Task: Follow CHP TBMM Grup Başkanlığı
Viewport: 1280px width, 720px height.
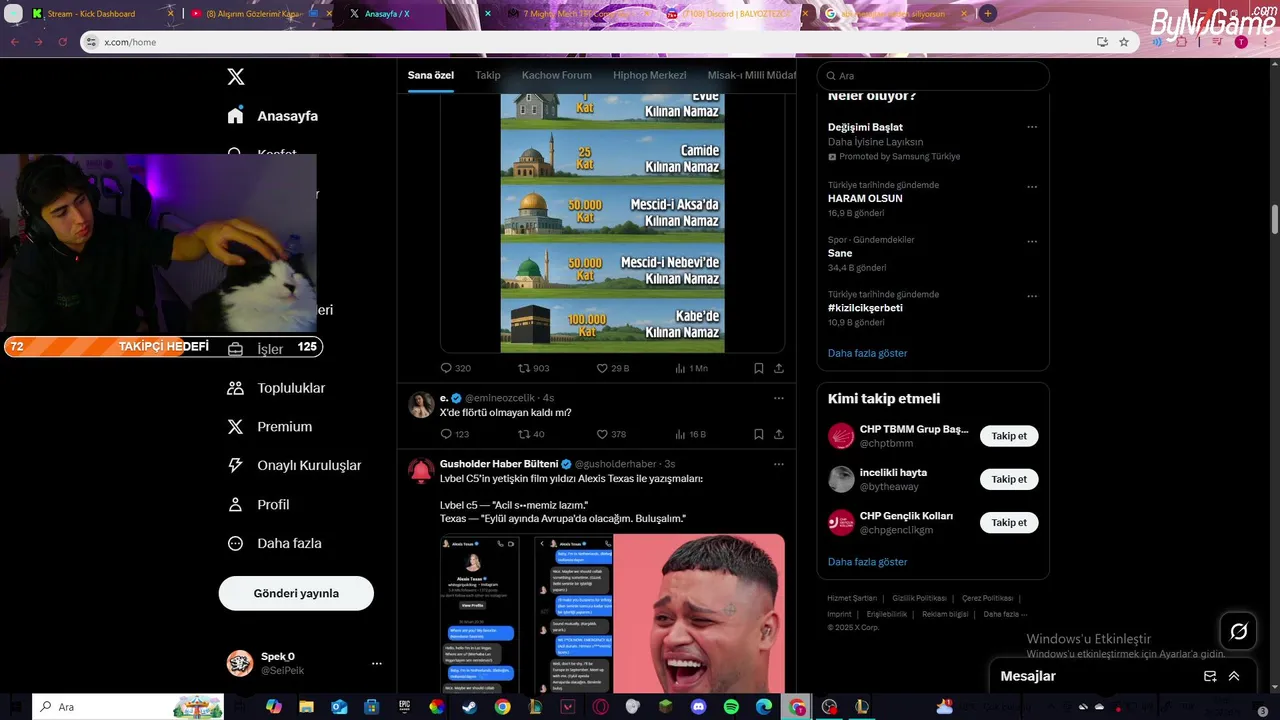Action: pyautogui.click(x=1009, y=436)
